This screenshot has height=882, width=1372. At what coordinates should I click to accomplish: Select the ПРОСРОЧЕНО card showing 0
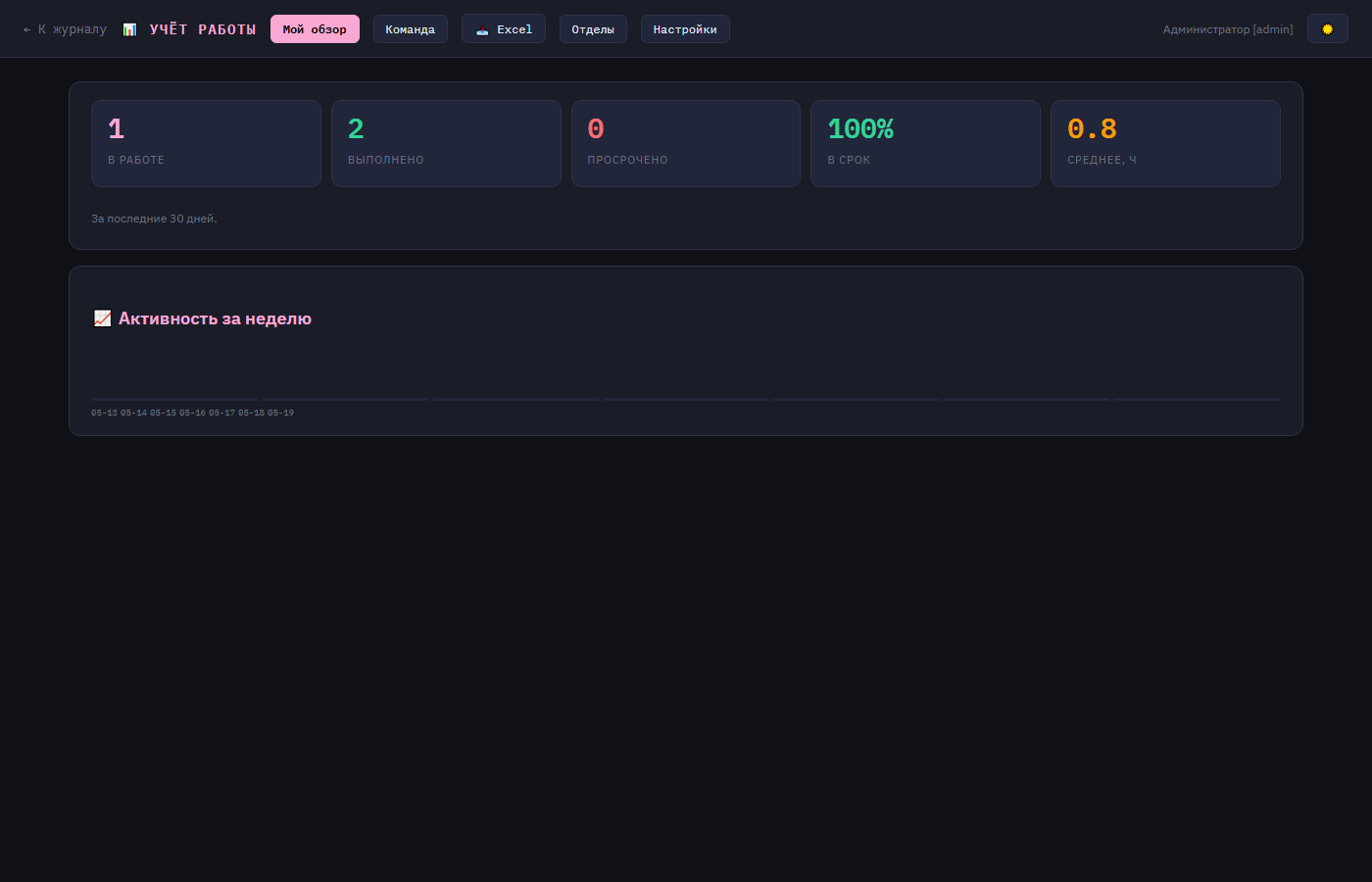(686, 143)
